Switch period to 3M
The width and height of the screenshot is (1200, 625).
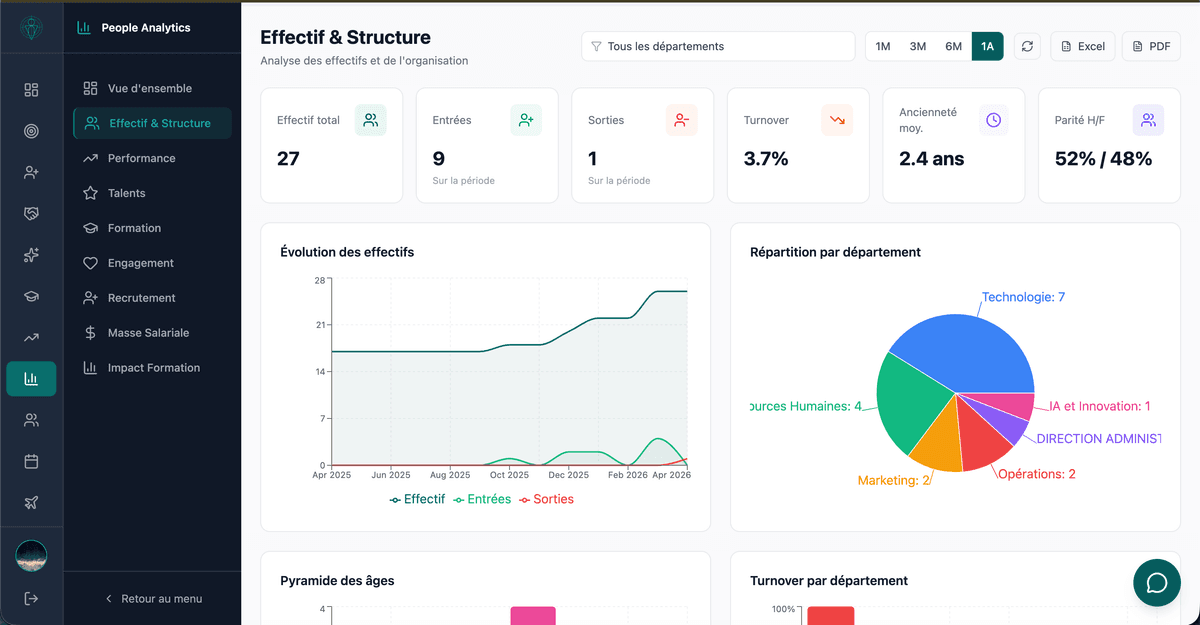(917, 46)
